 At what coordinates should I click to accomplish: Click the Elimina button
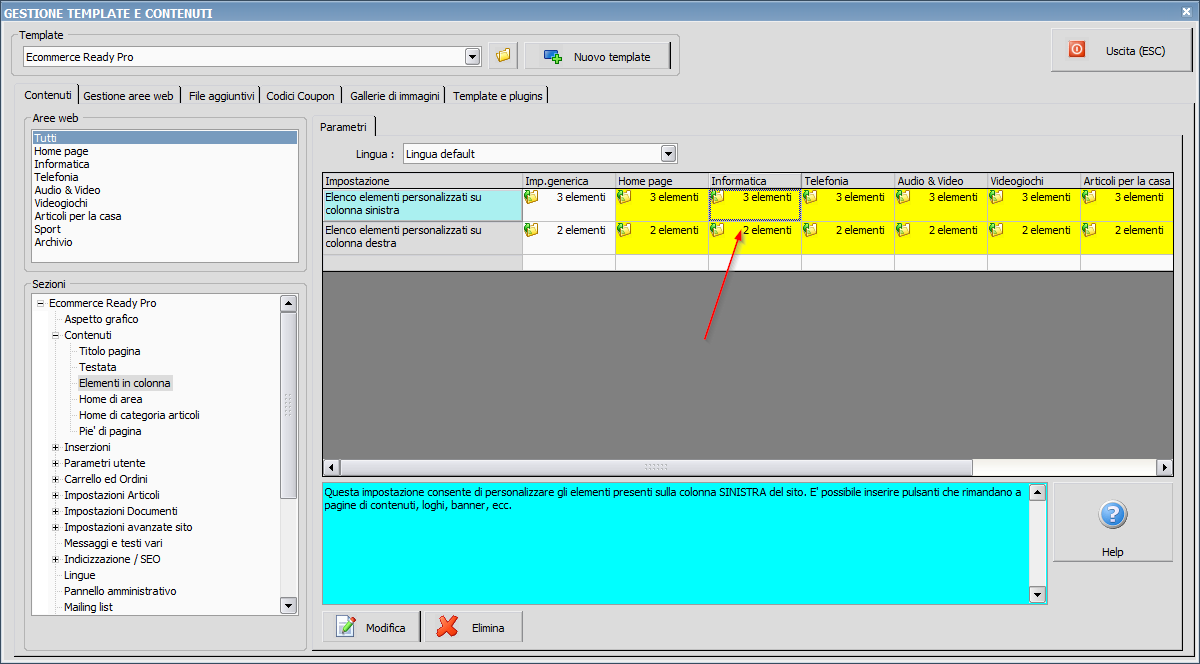(x=473, y=627)
